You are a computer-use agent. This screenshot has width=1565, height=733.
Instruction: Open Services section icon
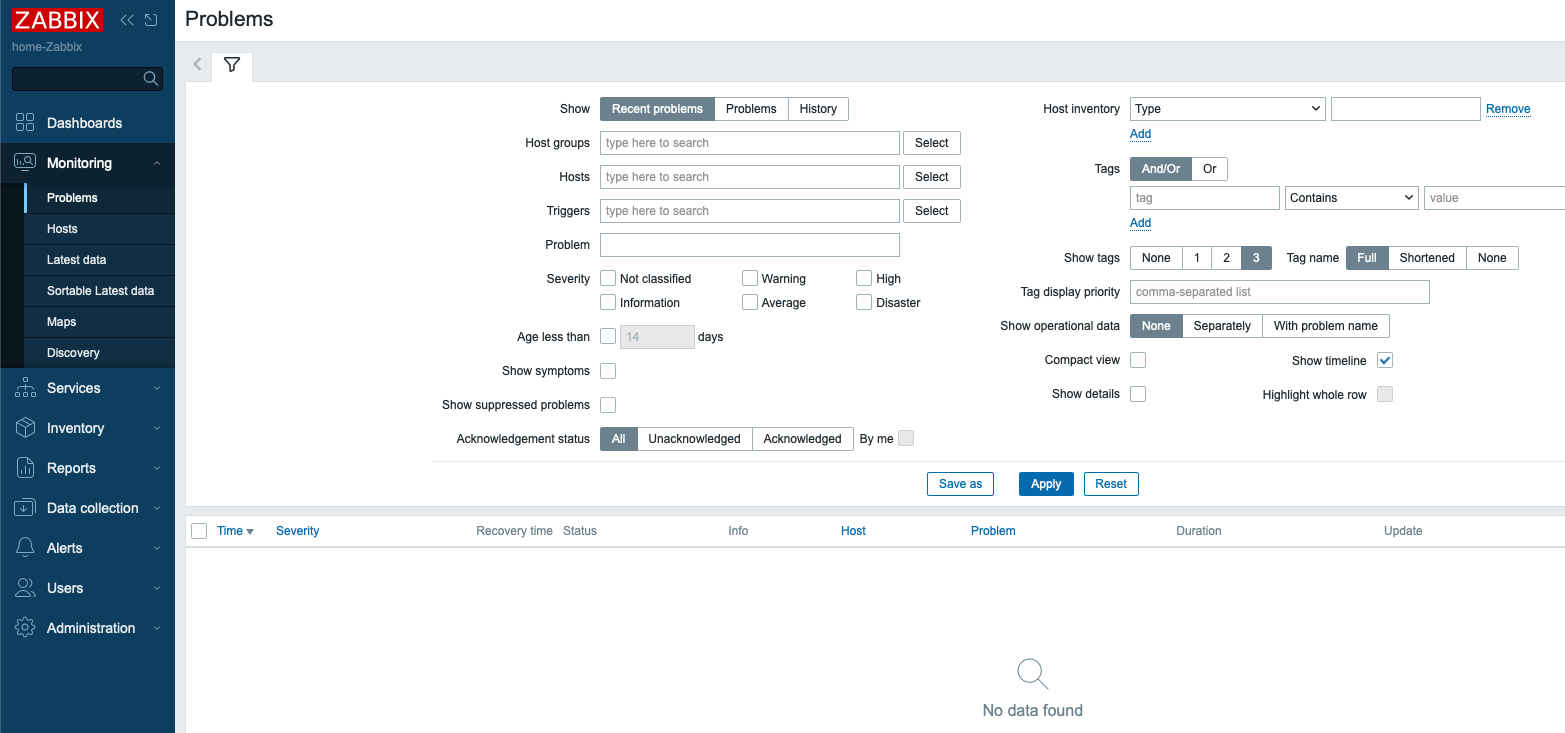[x=25, y=388]
